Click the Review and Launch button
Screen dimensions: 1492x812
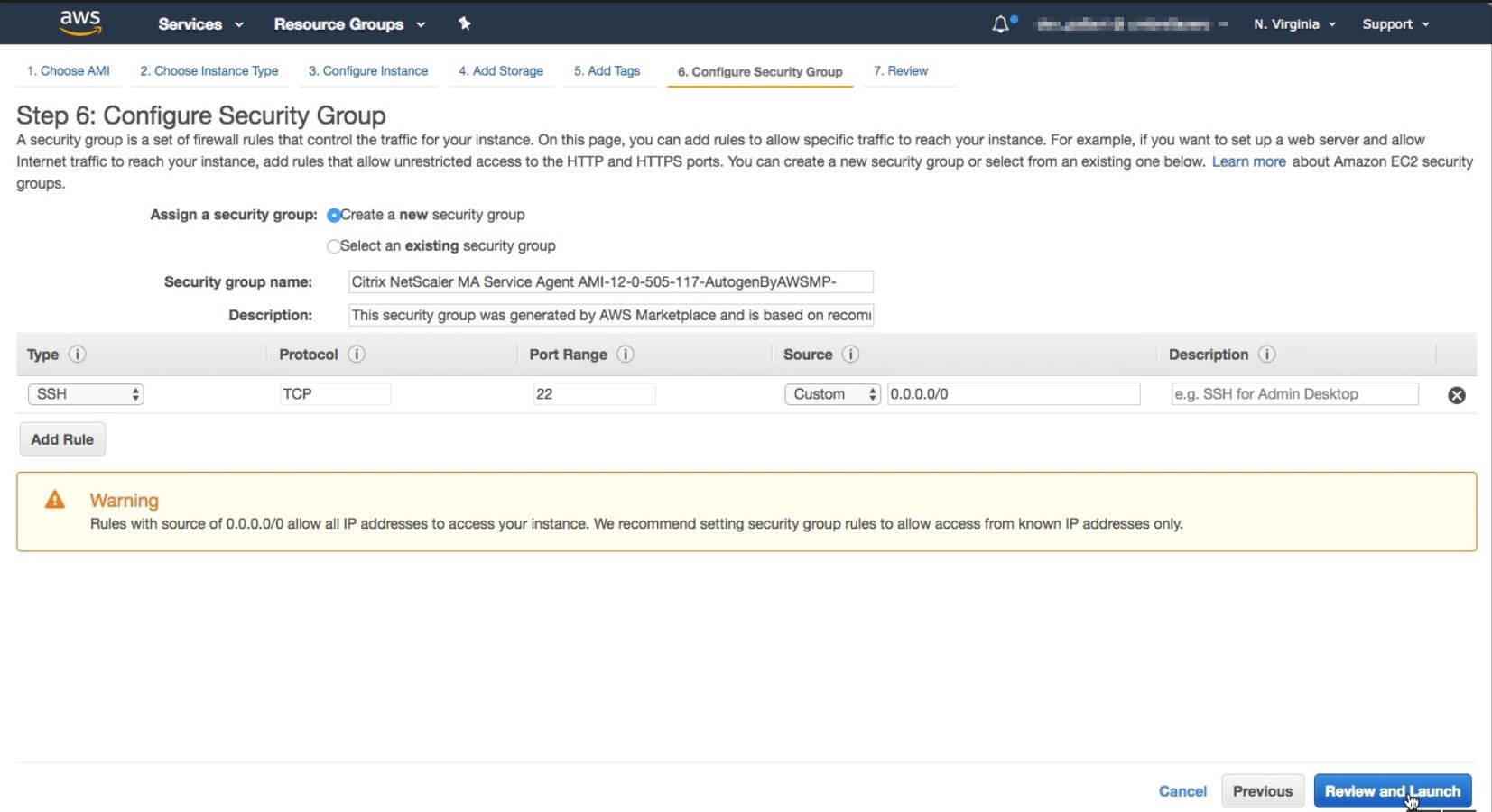click(1393, 791)
